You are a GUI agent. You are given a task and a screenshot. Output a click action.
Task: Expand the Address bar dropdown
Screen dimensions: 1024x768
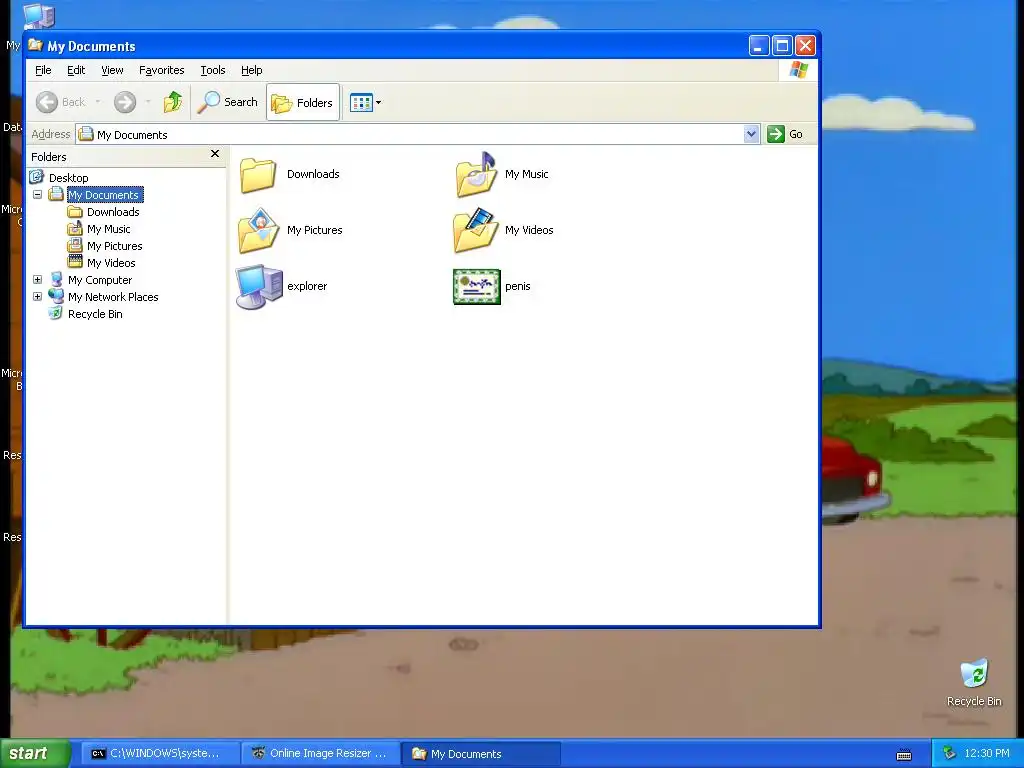pos(751,134)
